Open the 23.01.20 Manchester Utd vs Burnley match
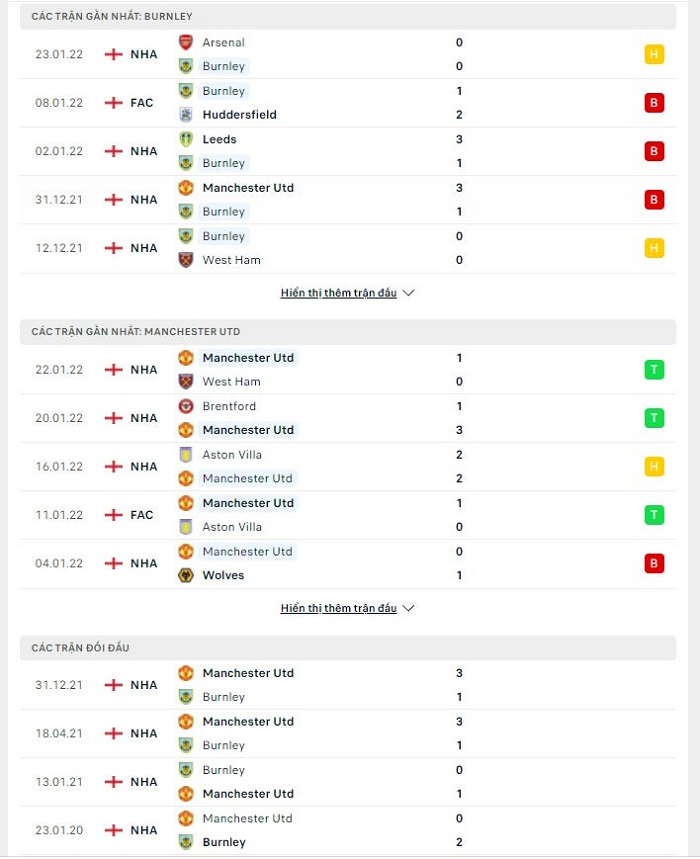 (348, 830)
